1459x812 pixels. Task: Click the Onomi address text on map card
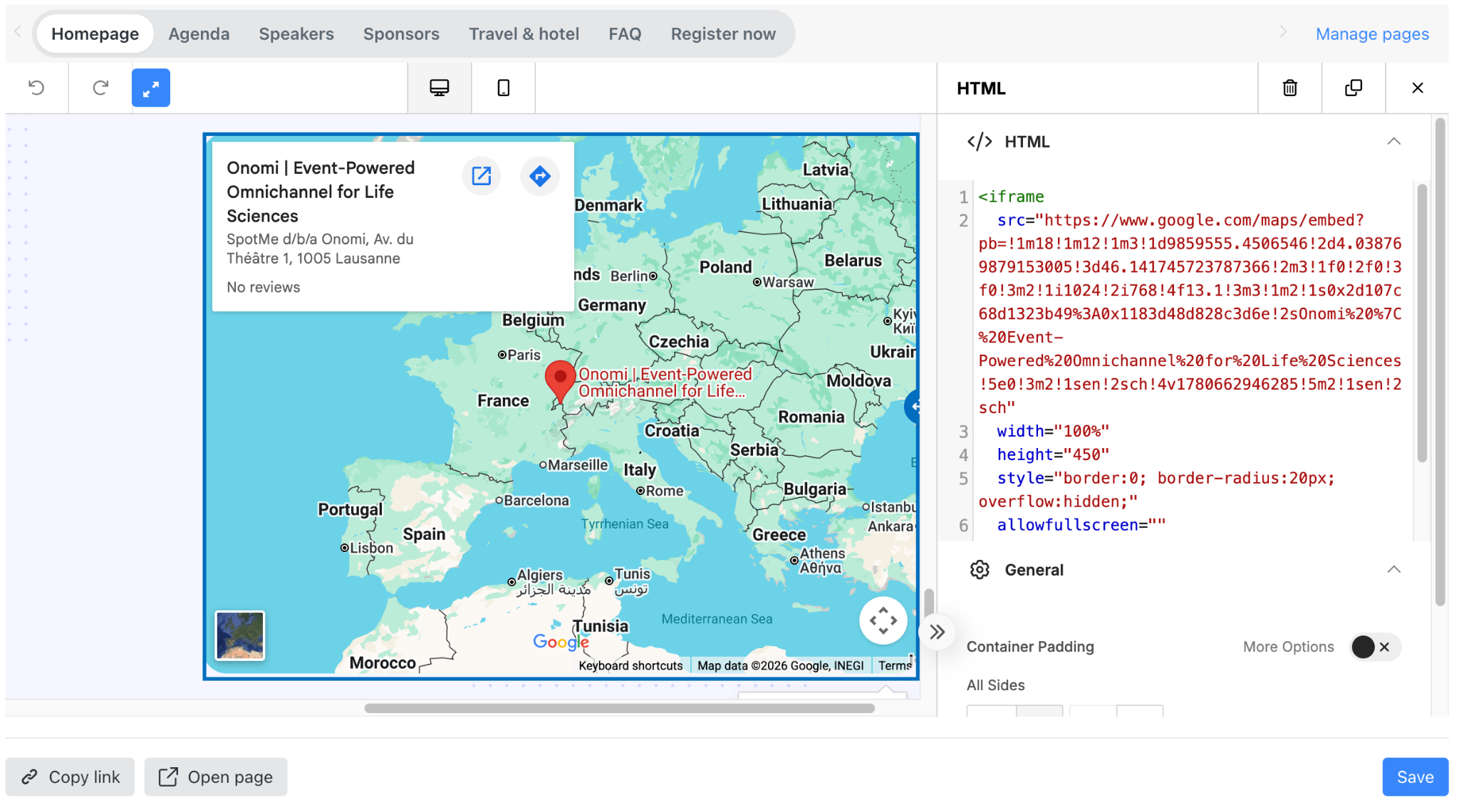(320, 249)
